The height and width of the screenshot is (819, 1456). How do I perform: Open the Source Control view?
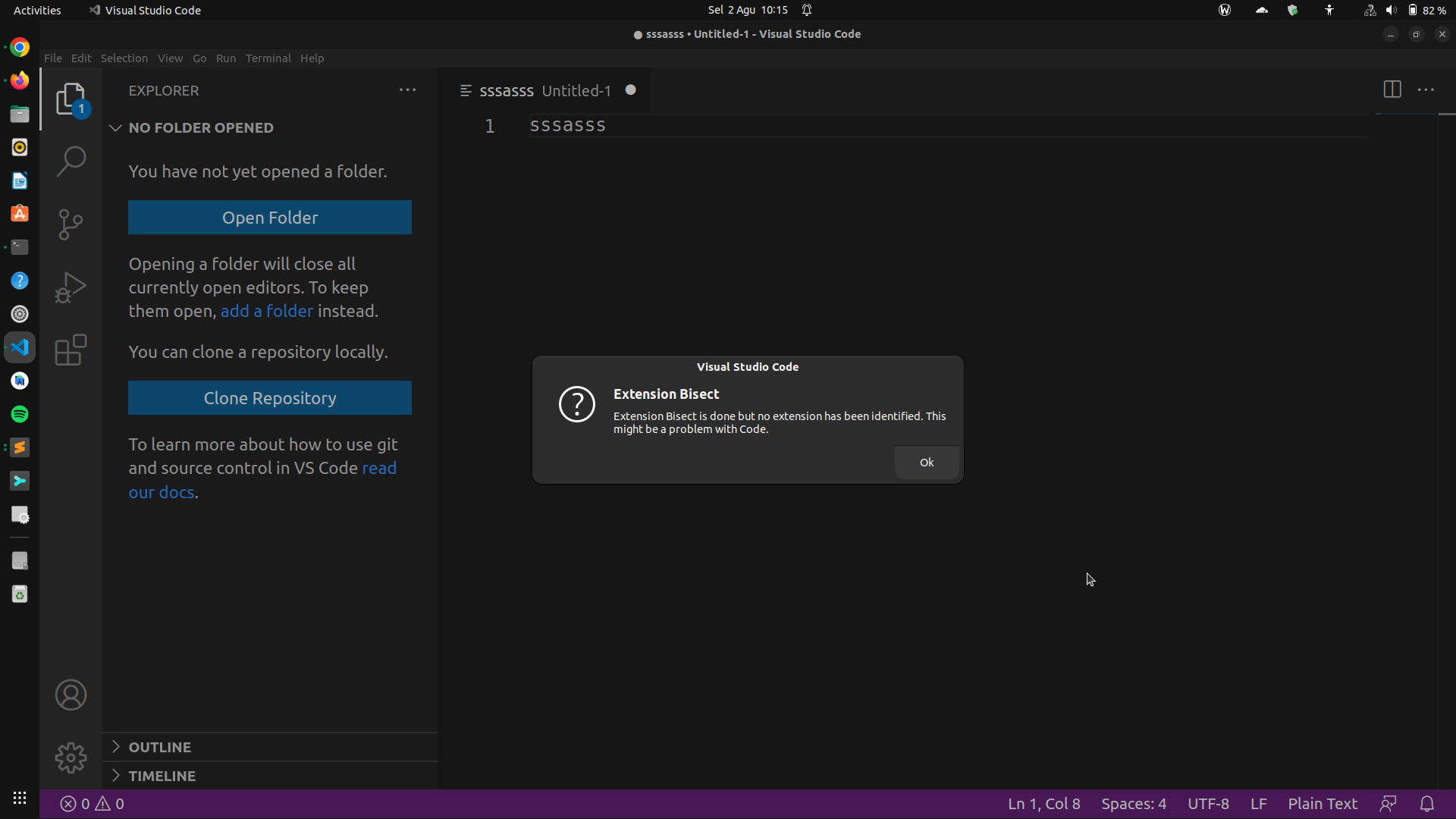70,224
